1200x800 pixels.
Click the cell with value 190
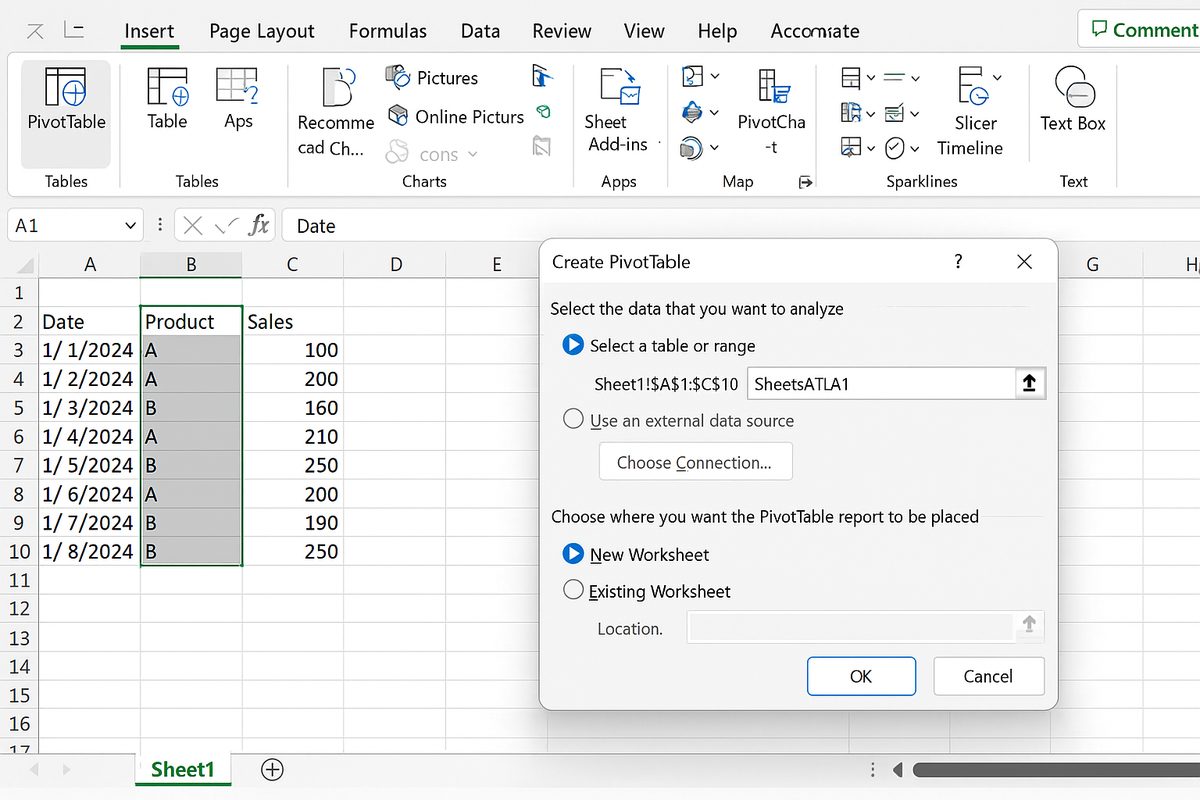click(293, 523)
